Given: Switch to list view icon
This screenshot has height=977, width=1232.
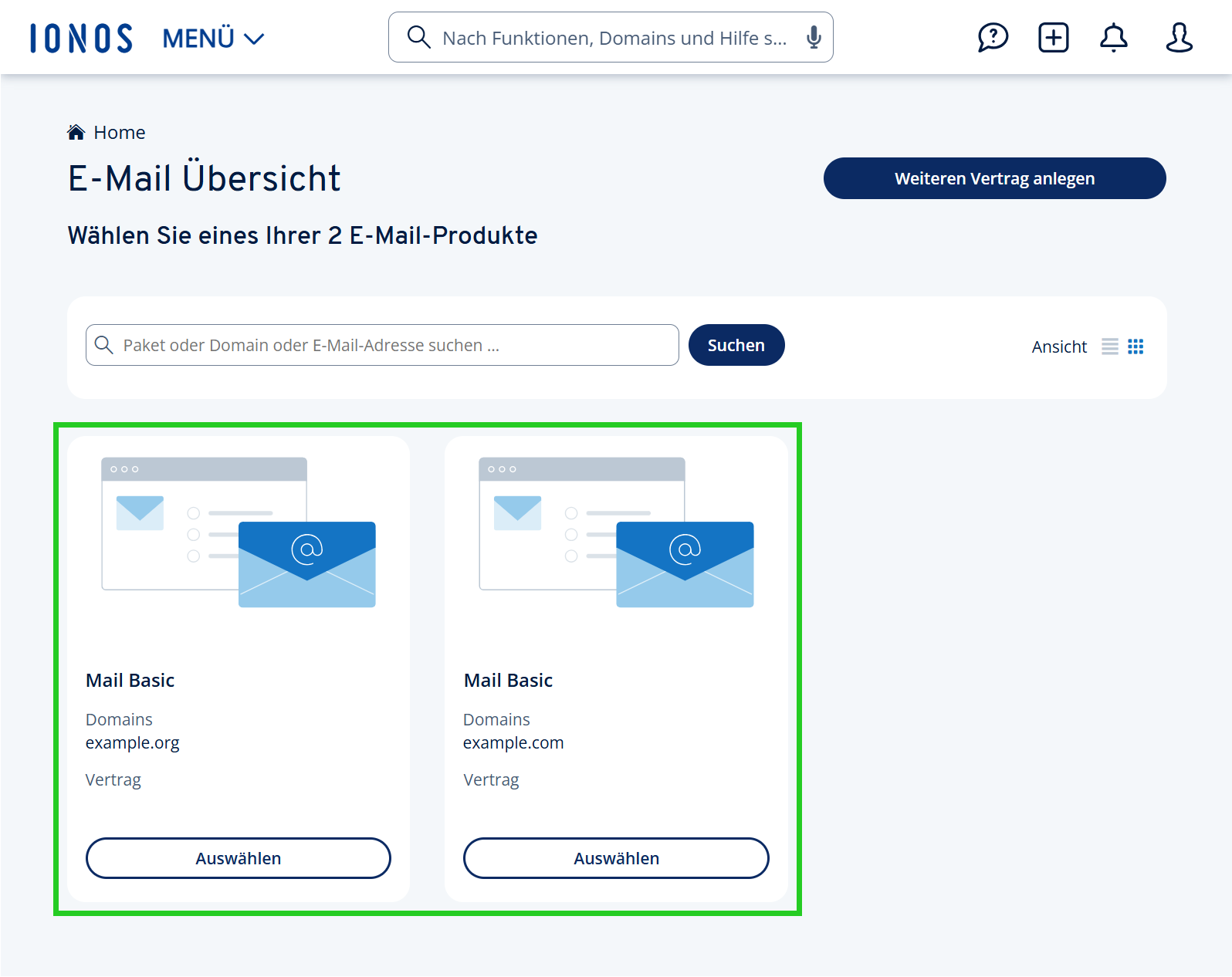Looking at the screenshot, I should 1110,347.
